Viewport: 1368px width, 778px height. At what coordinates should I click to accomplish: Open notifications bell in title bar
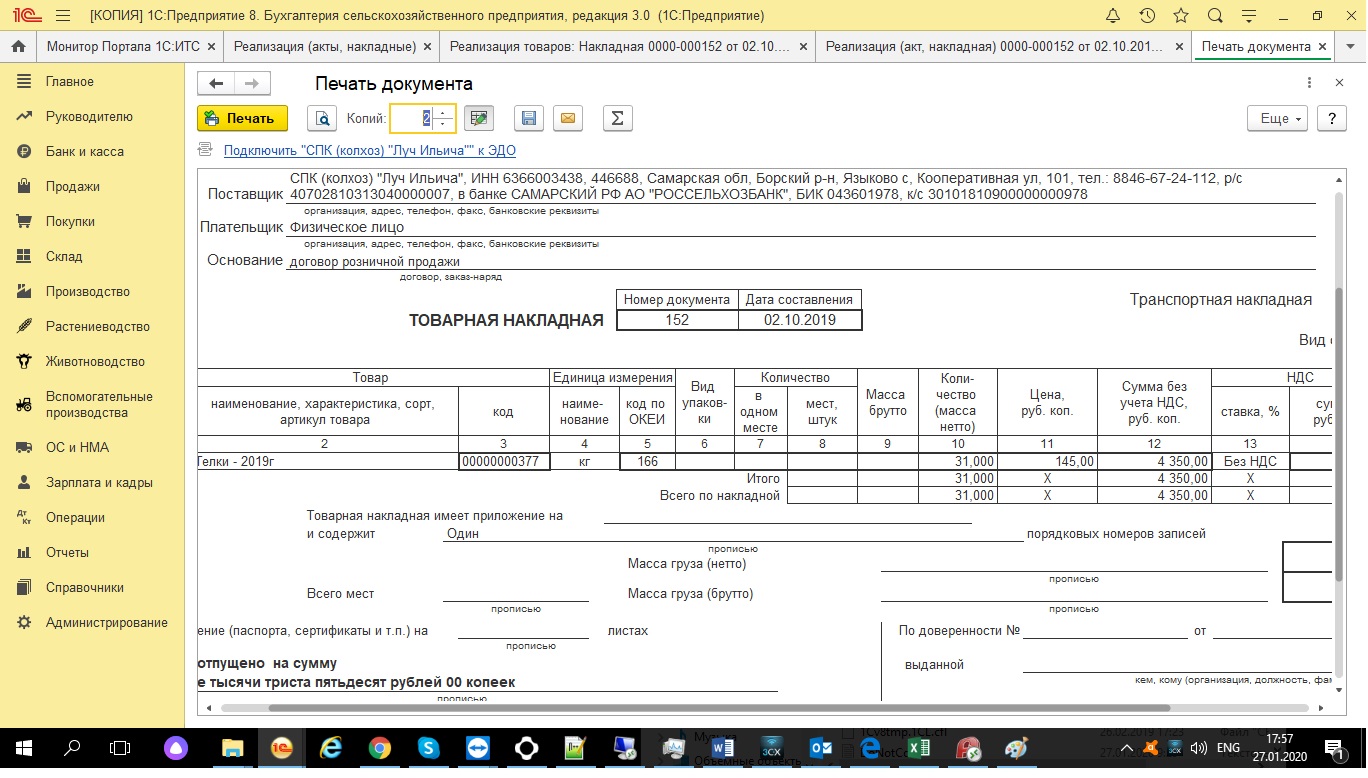click(x=1113, y=16)
